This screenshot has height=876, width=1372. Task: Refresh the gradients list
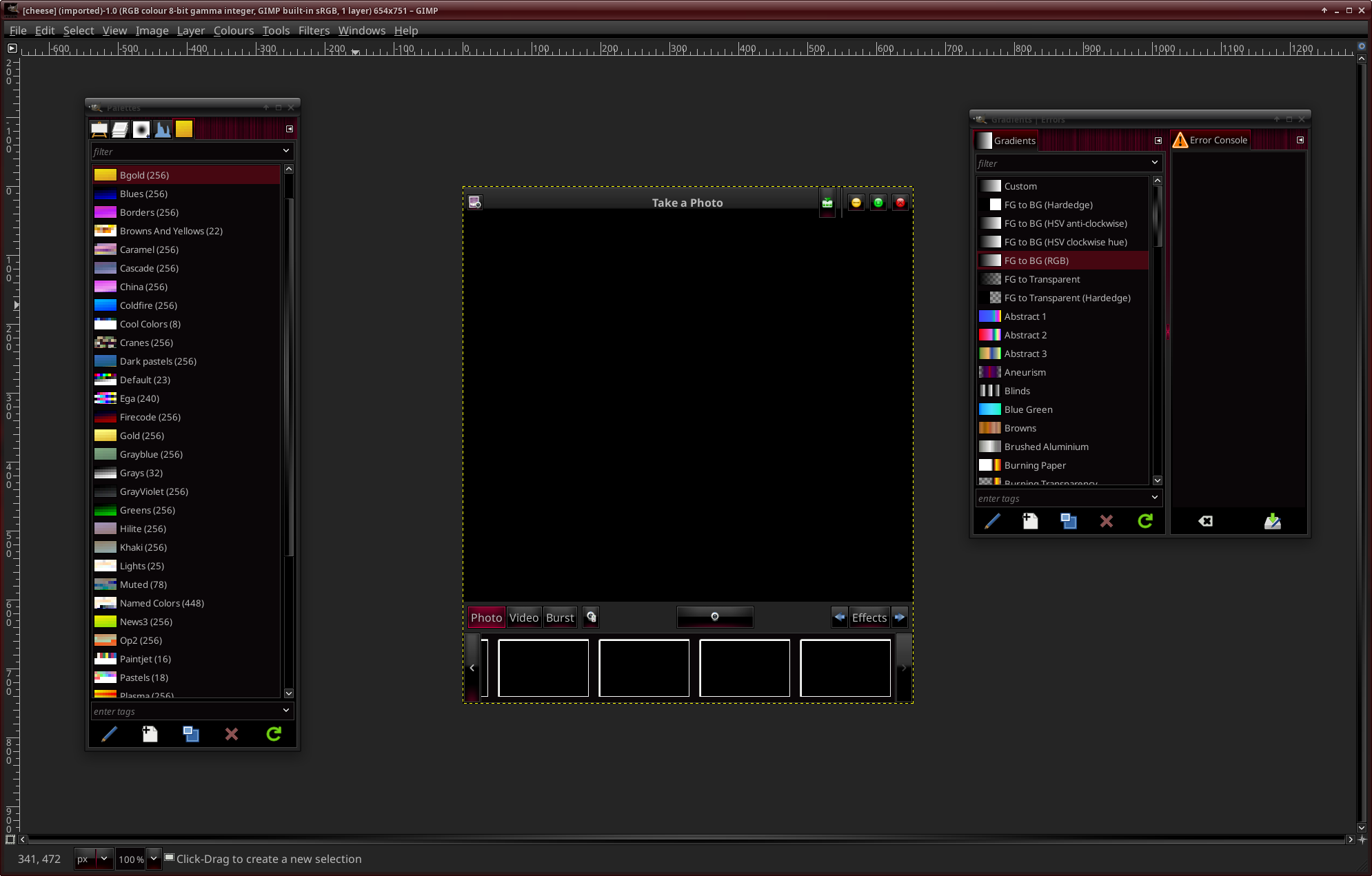pos(1145,521)
